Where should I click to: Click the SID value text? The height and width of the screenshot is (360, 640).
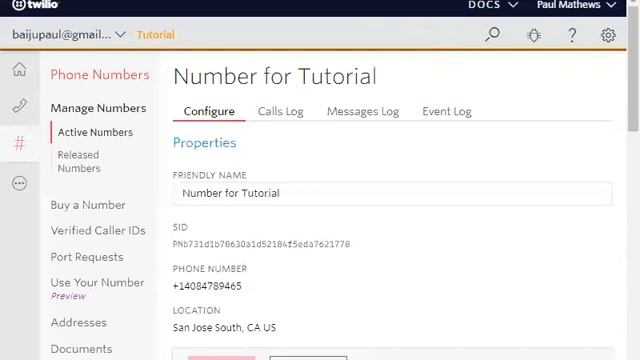click(x=261, y=244)
